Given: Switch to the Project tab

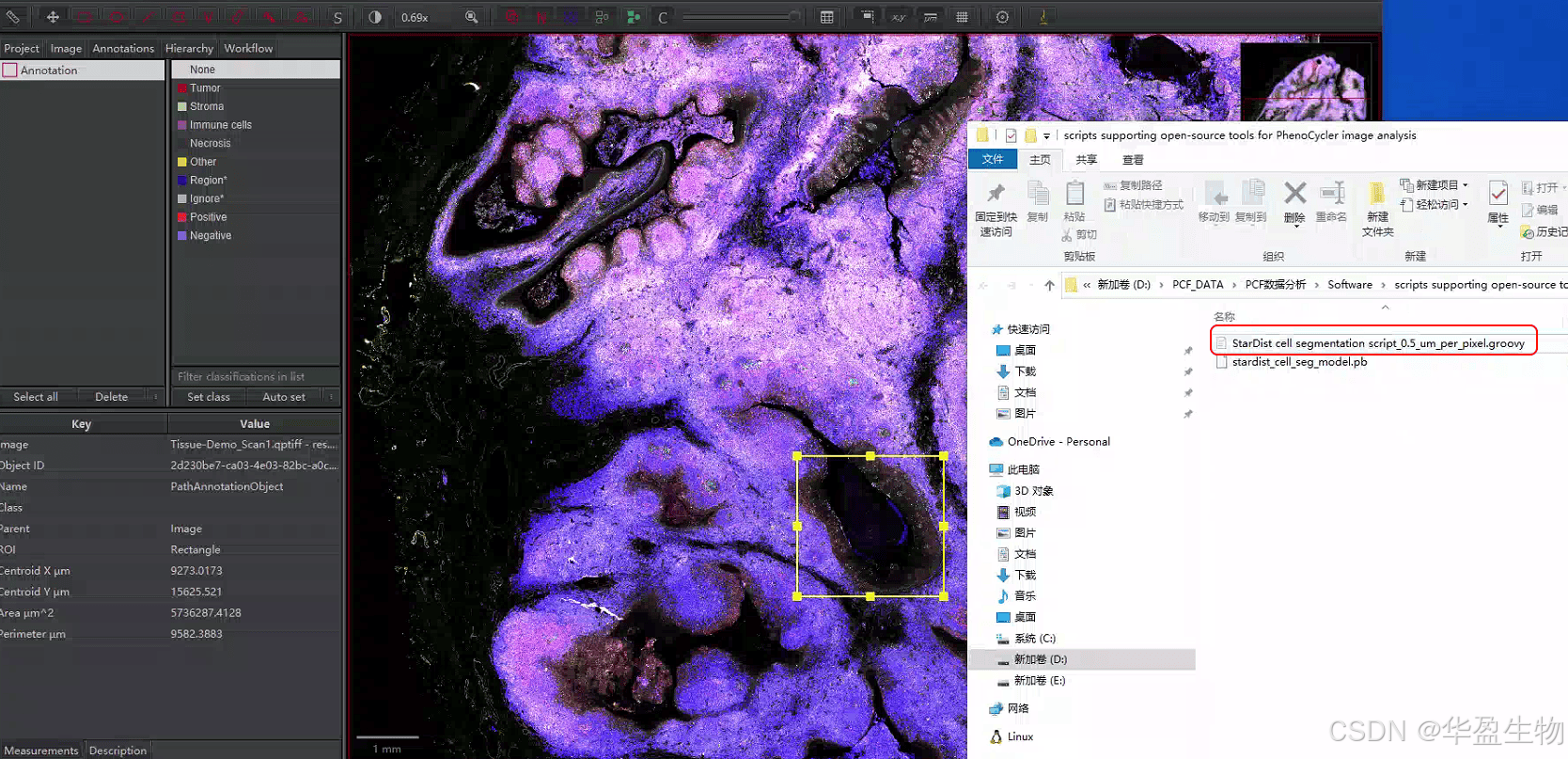Looking at the screenshot, I should [22, 48].
